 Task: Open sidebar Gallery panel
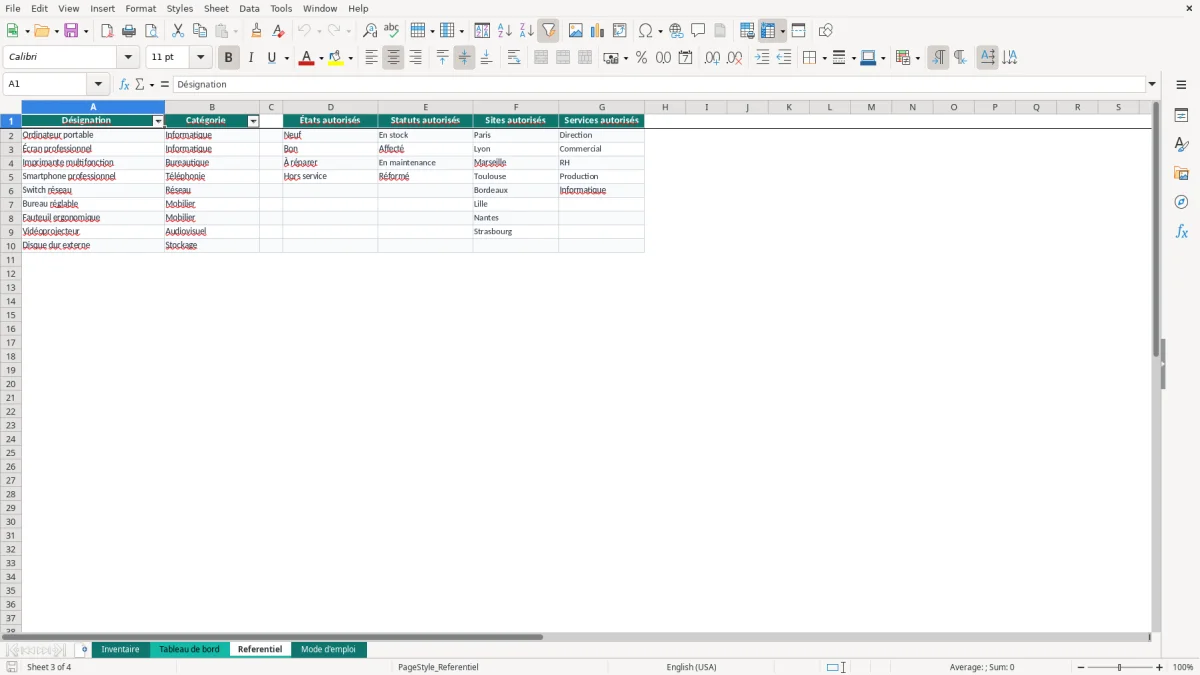pyautogui.click(x=1181, y=173)
